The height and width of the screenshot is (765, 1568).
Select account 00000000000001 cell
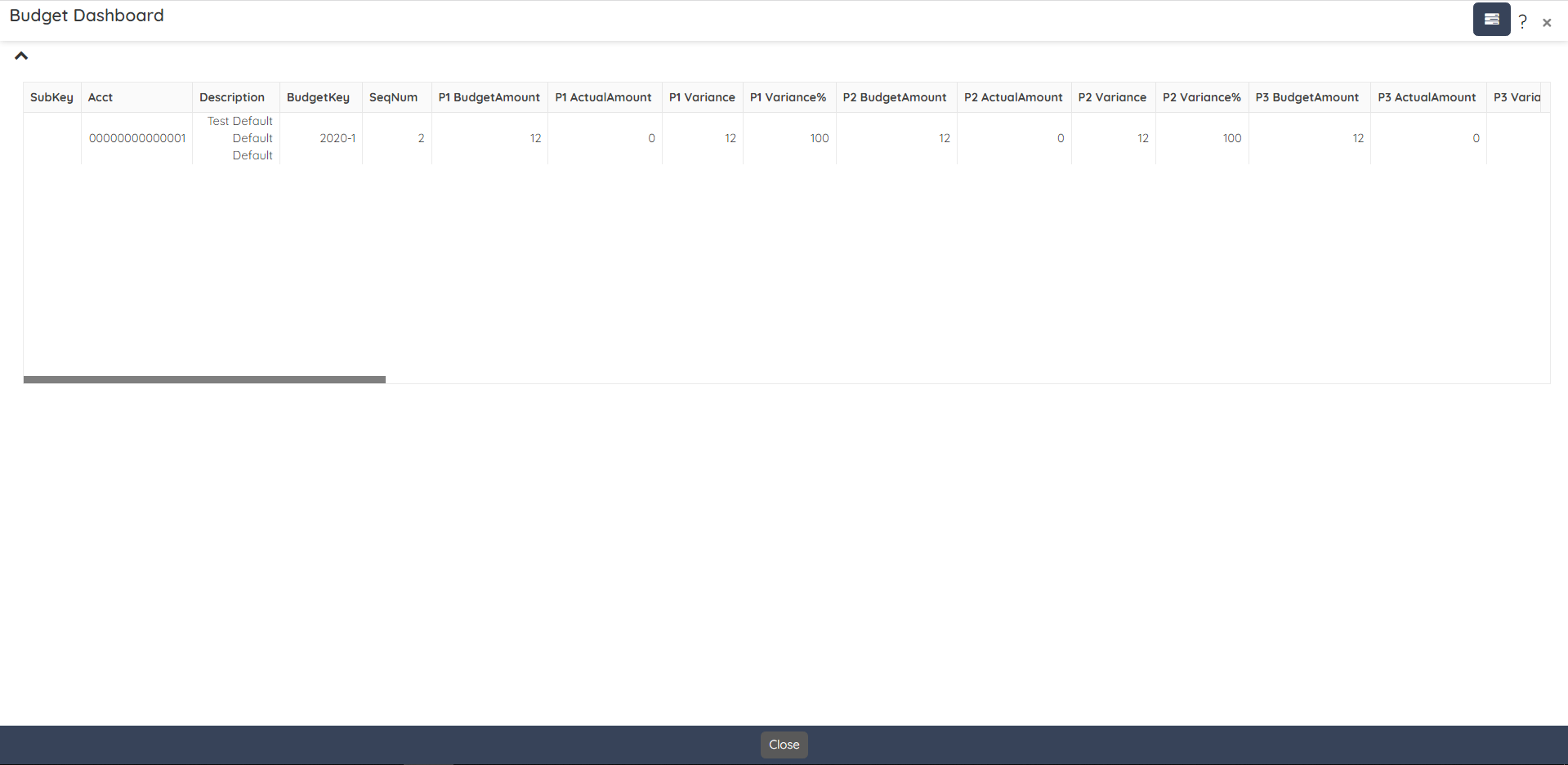[137, 138]
